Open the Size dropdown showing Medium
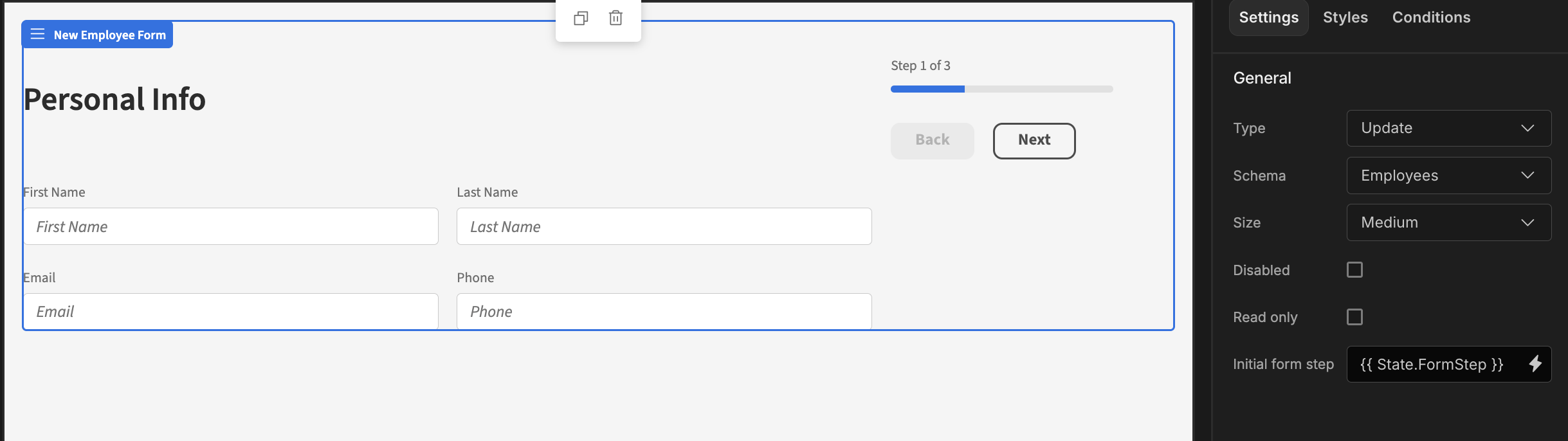Screen dimensions: 1568x441 [x=1448, y=222]
